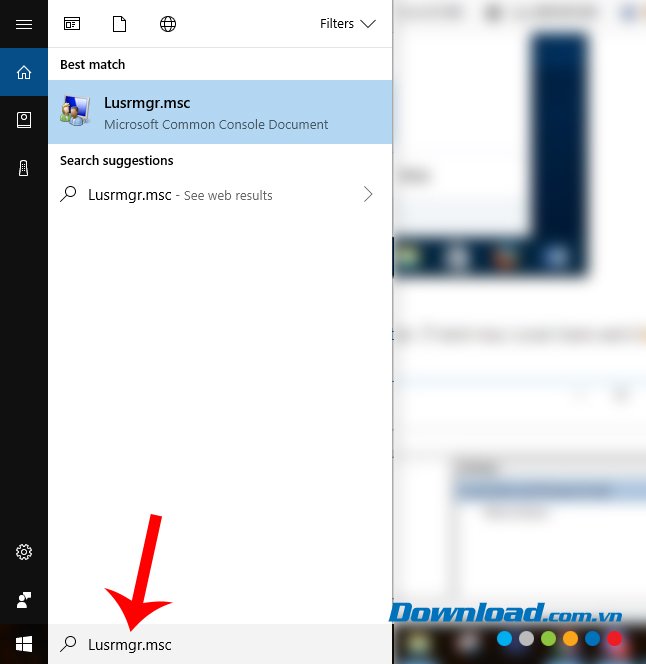Expand arrow beside Lusrmgr.msc web suggestion

368,194
